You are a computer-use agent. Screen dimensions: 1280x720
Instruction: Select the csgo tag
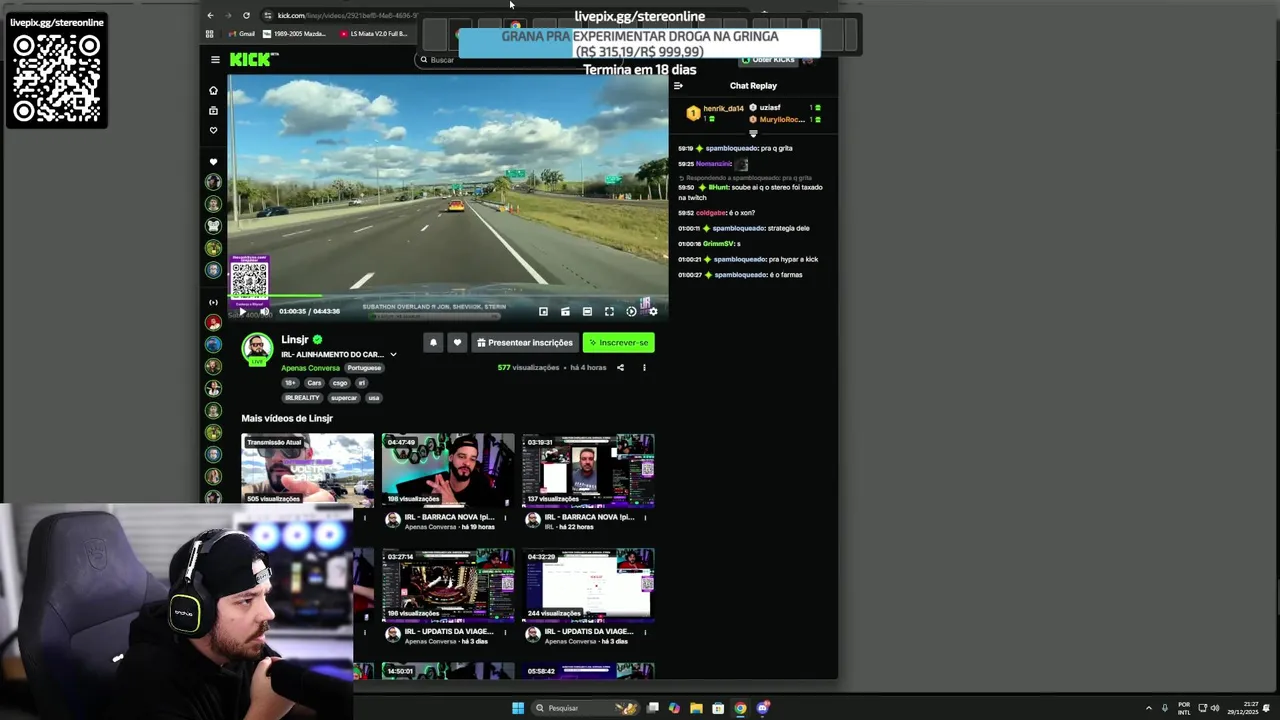coord(340,383)
